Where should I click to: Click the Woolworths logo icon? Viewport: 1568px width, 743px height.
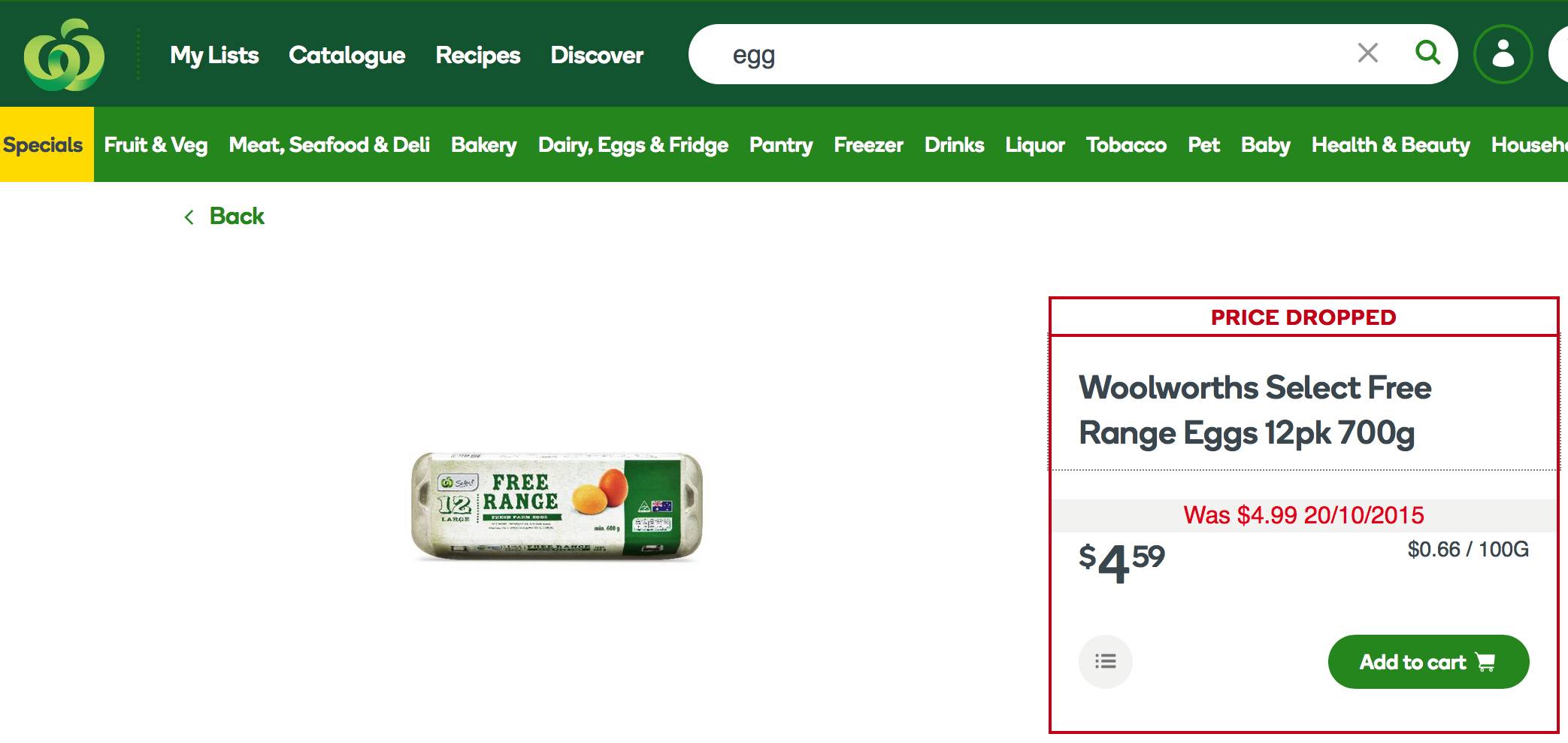(x=64, y=55)
